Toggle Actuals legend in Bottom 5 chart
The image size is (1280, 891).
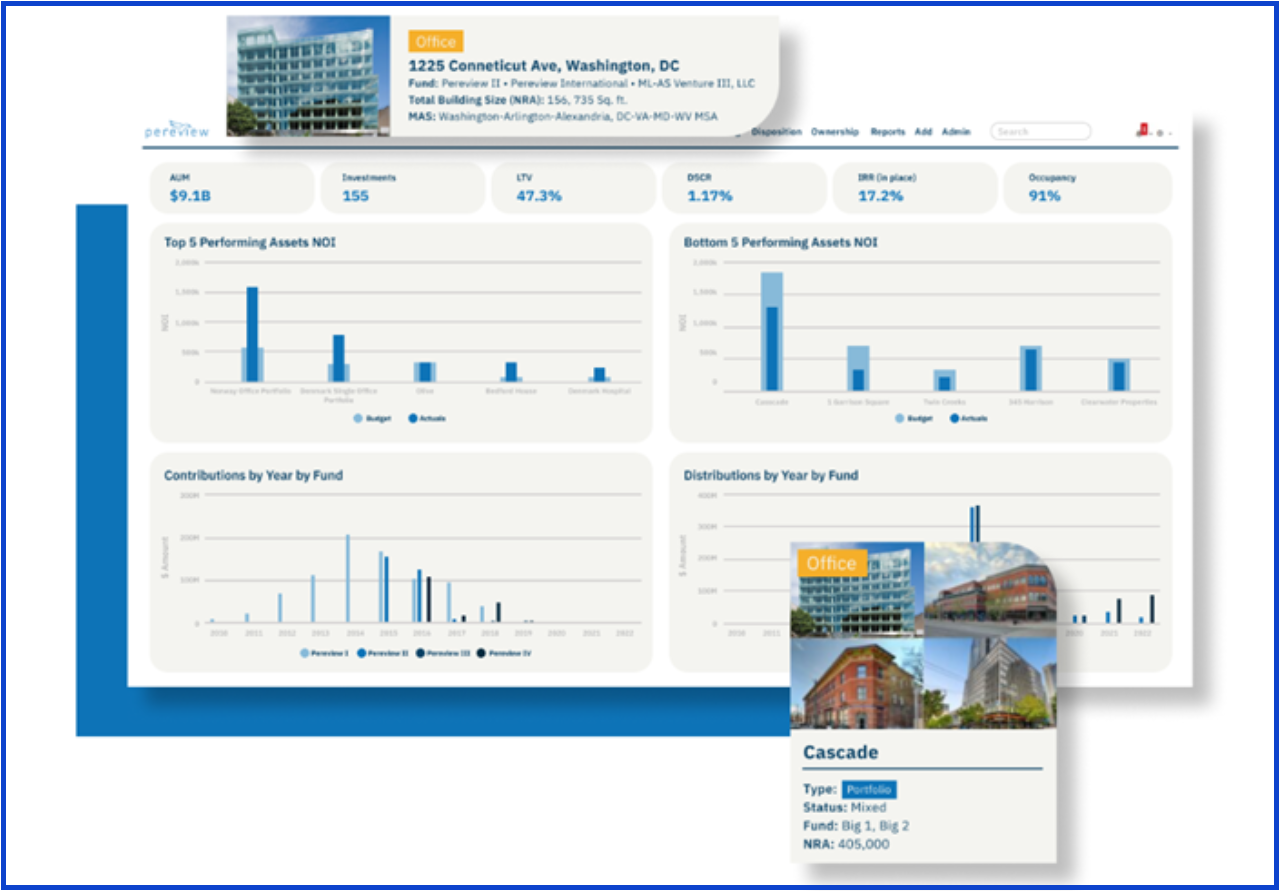968,418
